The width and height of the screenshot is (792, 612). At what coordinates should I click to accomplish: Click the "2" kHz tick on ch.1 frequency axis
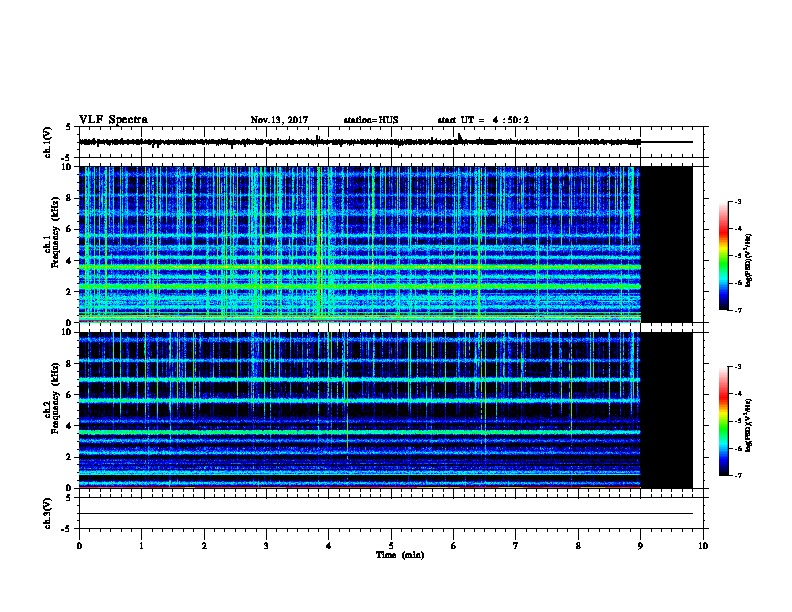point(69,291)
